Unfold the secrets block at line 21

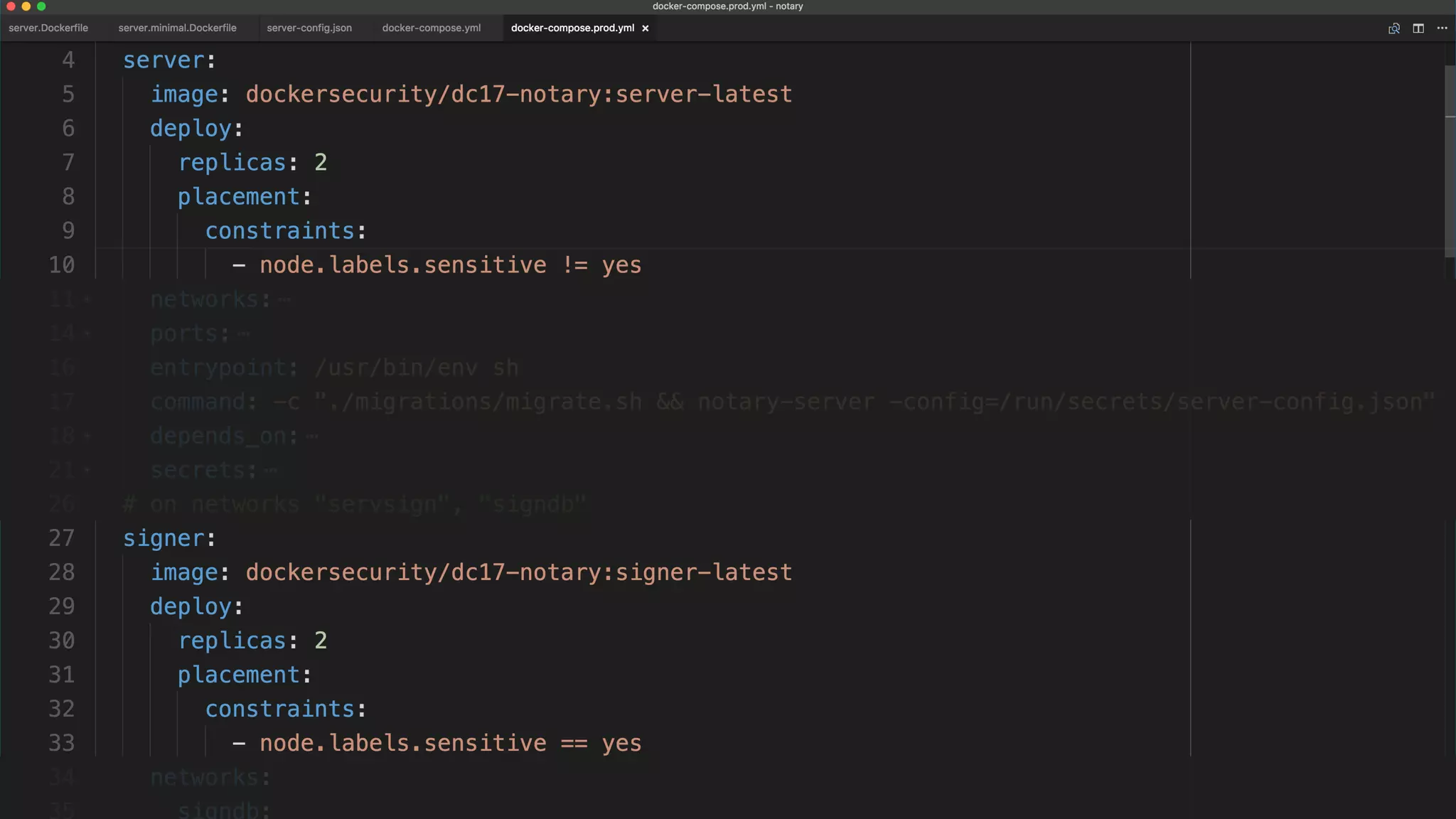pyautogui.click(x=87, y=471)
